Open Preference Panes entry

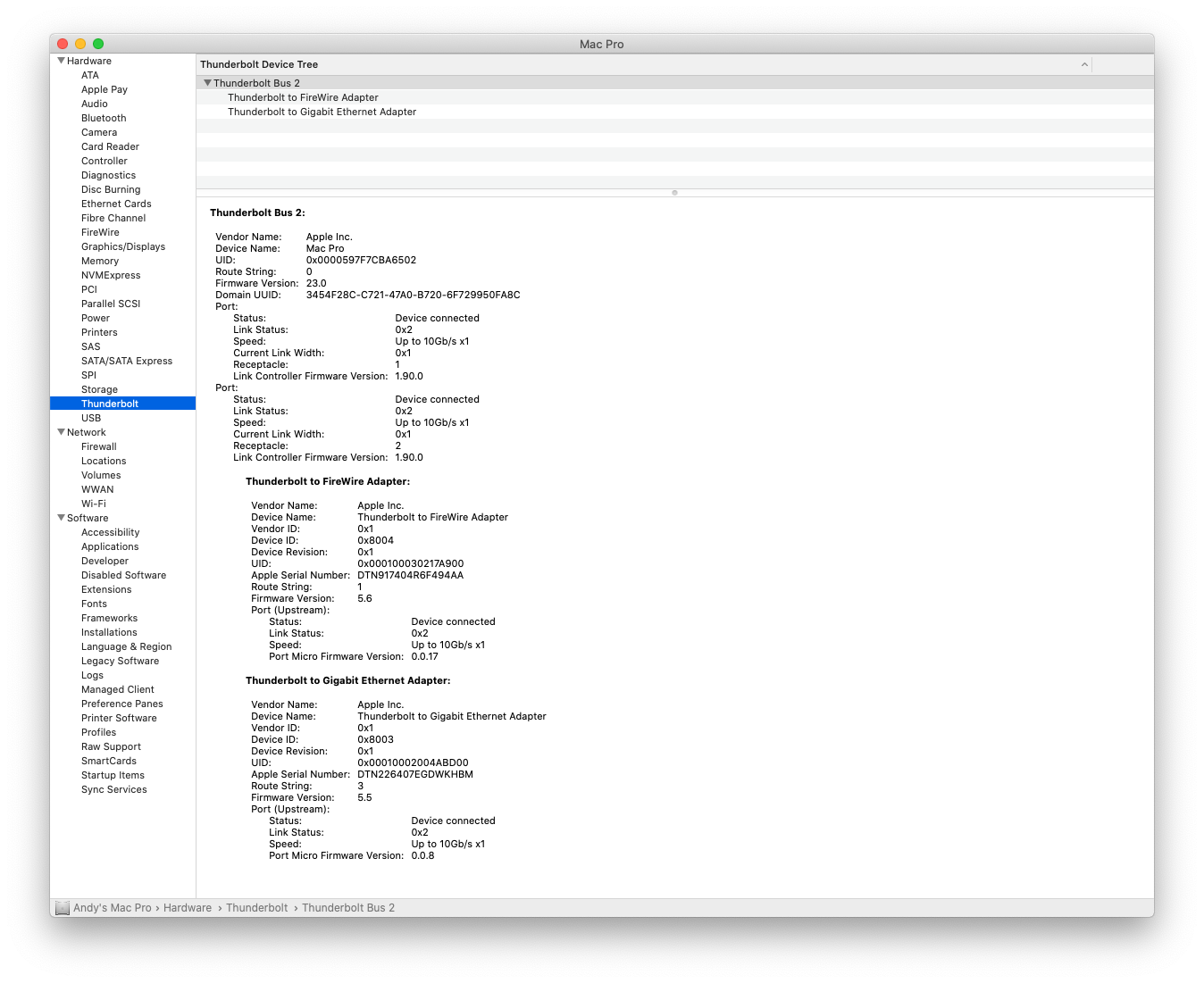tap(122, 704)
